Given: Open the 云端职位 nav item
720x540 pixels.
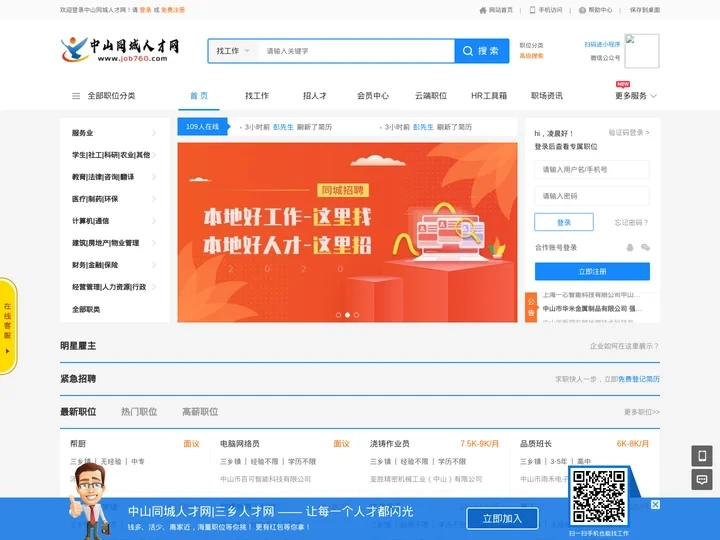Looking at the screenshot, I should click(431, 96).
